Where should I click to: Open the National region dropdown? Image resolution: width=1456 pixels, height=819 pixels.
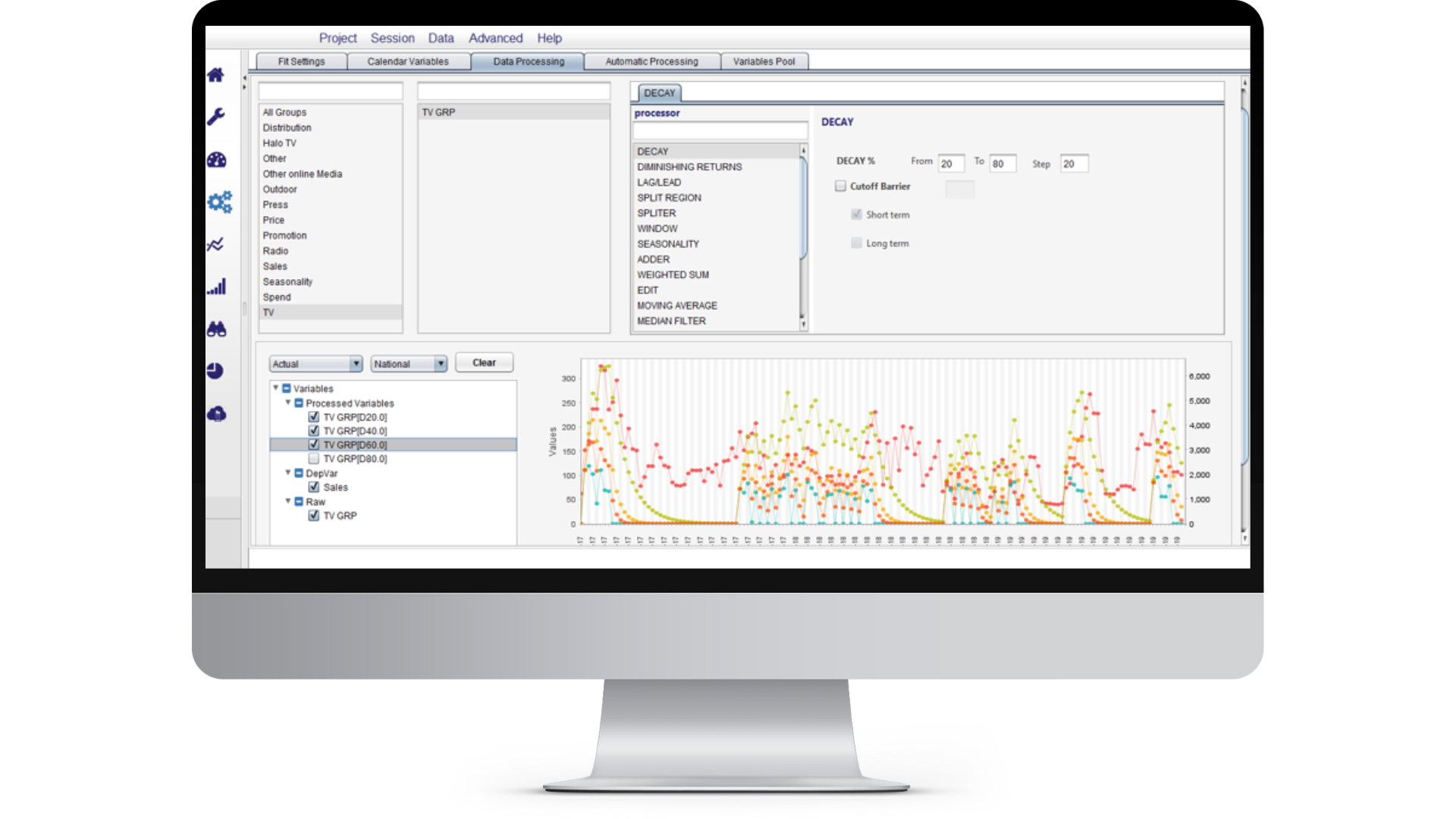click(409, 364)
